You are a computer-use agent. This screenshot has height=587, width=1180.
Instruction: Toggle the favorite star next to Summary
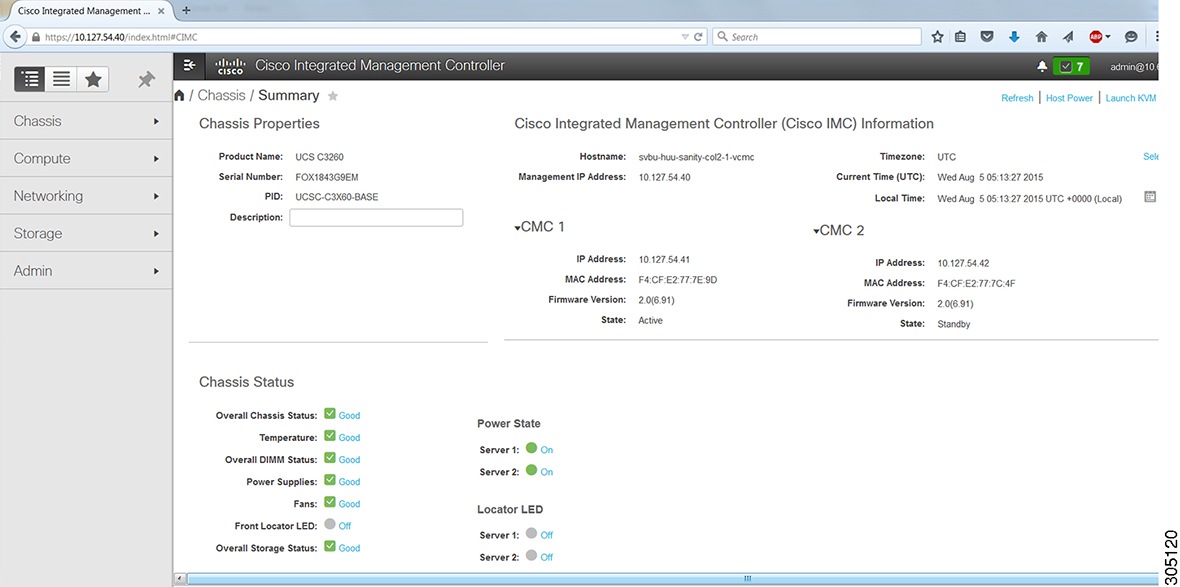[x=333, y=95]
